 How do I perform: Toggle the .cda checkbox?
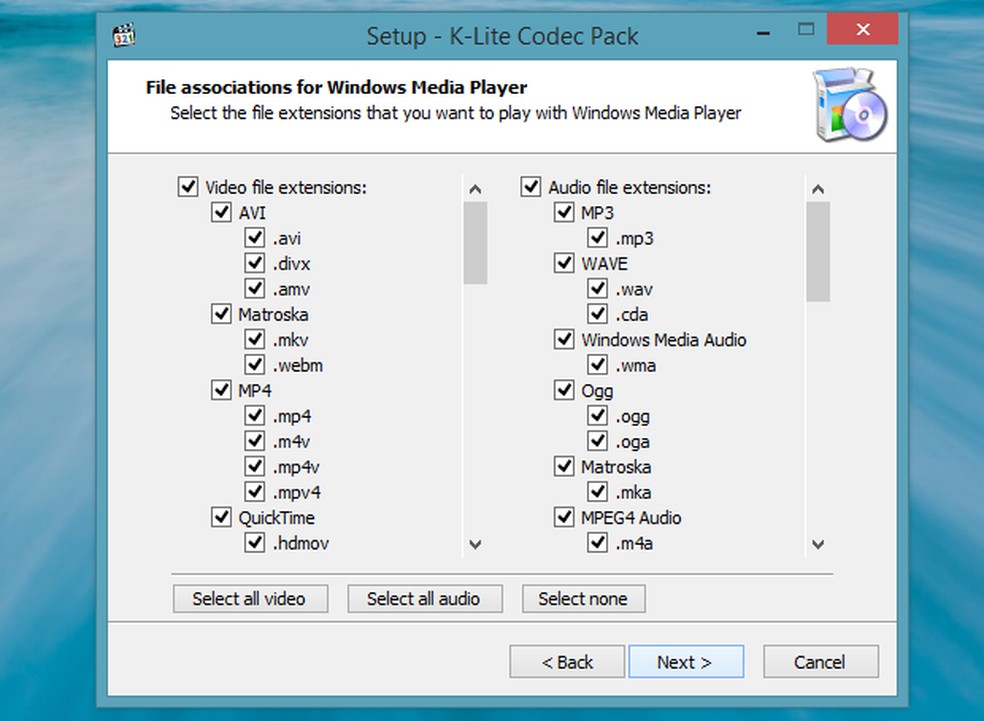(x=597, y=314)
